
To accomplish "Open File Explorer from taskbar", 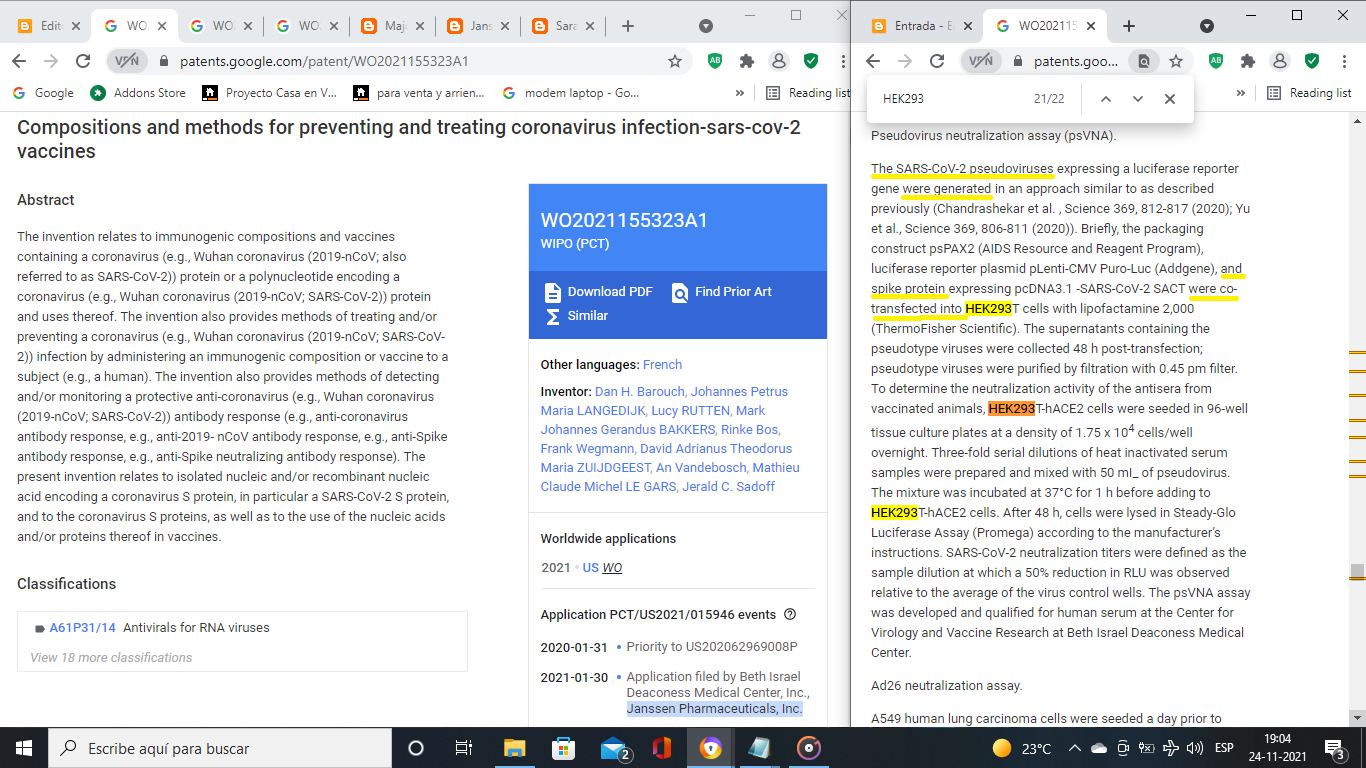I will tap(514, 748).
